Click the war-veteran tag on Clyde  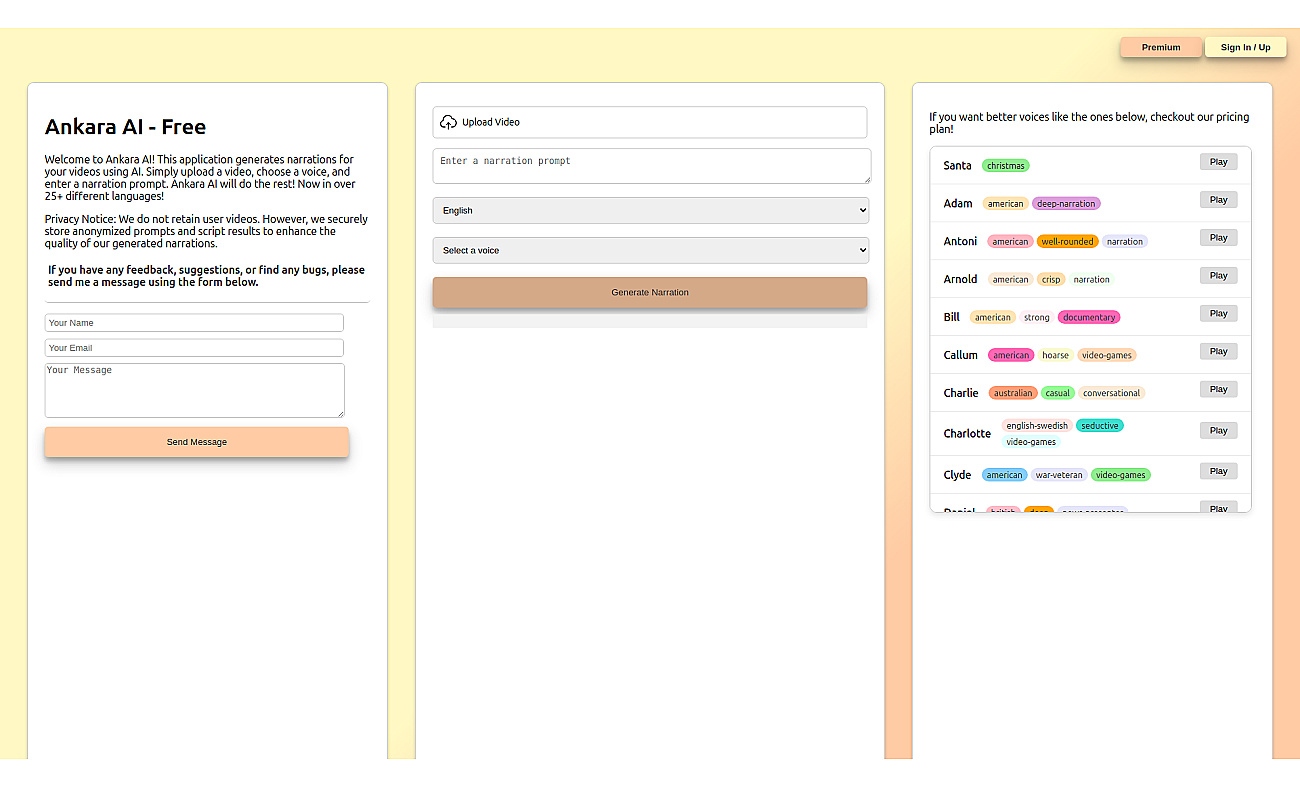(1059, 475)
